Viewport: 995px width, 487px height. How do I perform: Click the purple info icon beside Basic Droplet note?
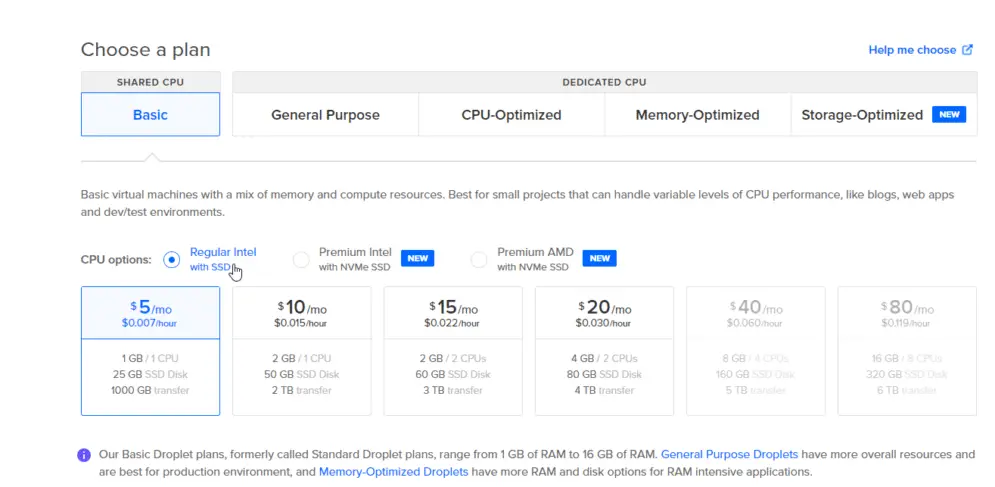click(x=85, y=455)
